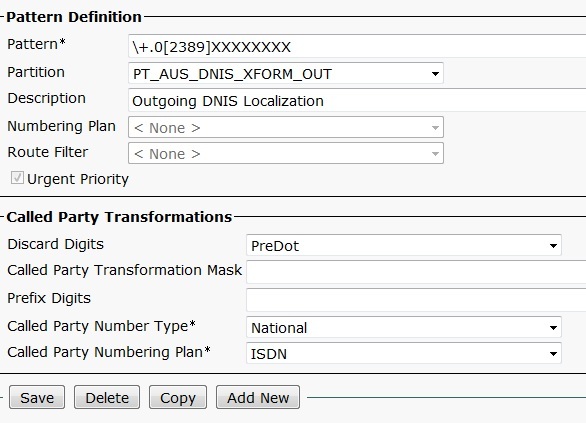Screen dimensions: 586x423
Task: Click the Copy button
Action: click(x=178, y=397)
